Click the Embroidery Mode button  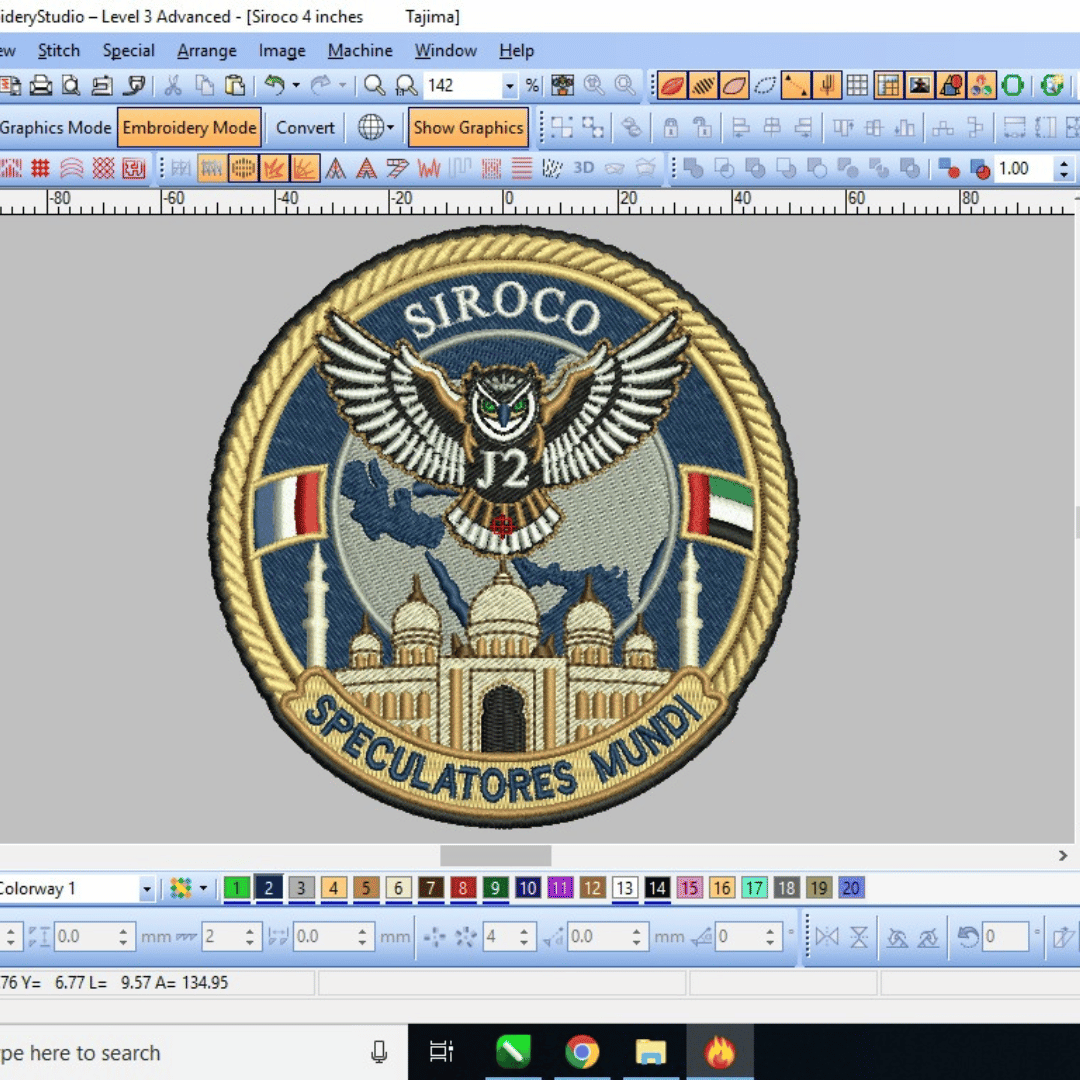tap(189, 127)
